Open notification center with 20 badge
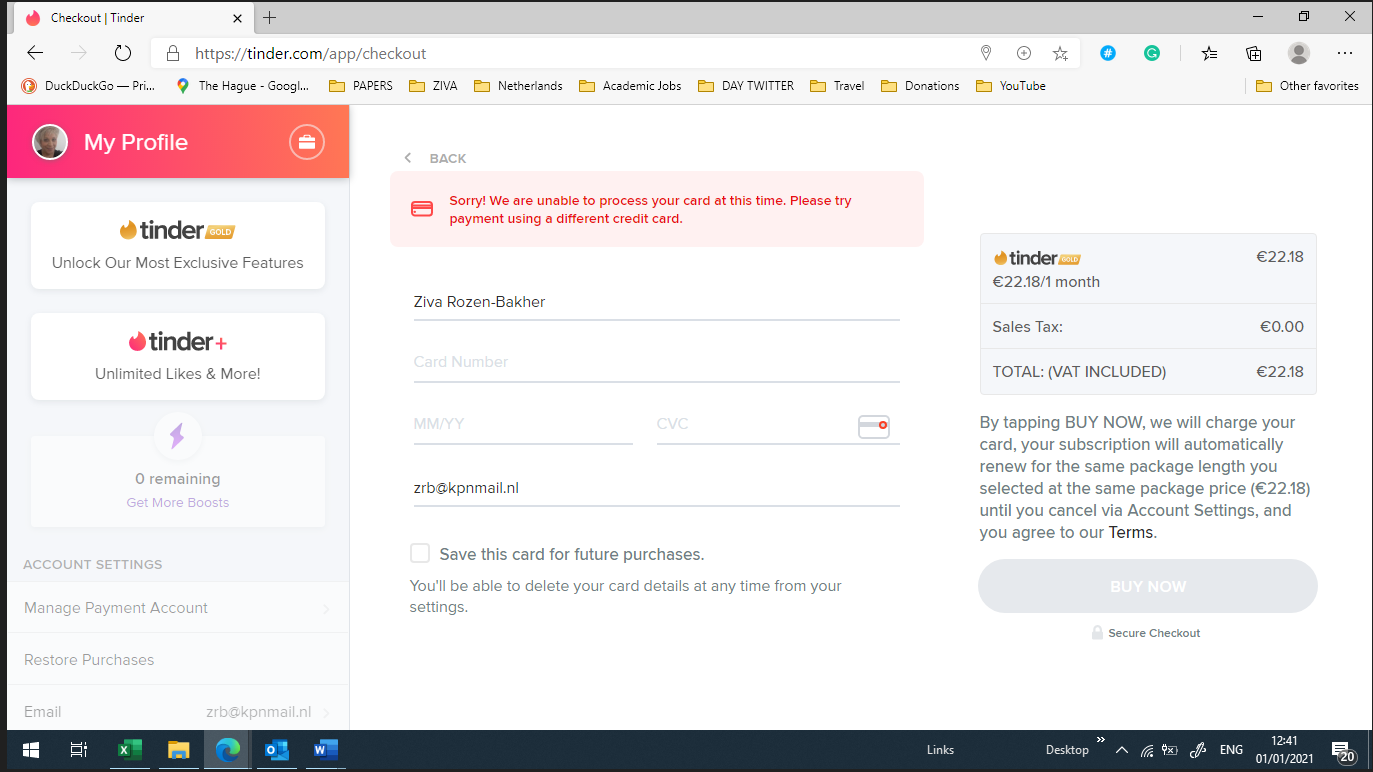 coord(1343,750)
